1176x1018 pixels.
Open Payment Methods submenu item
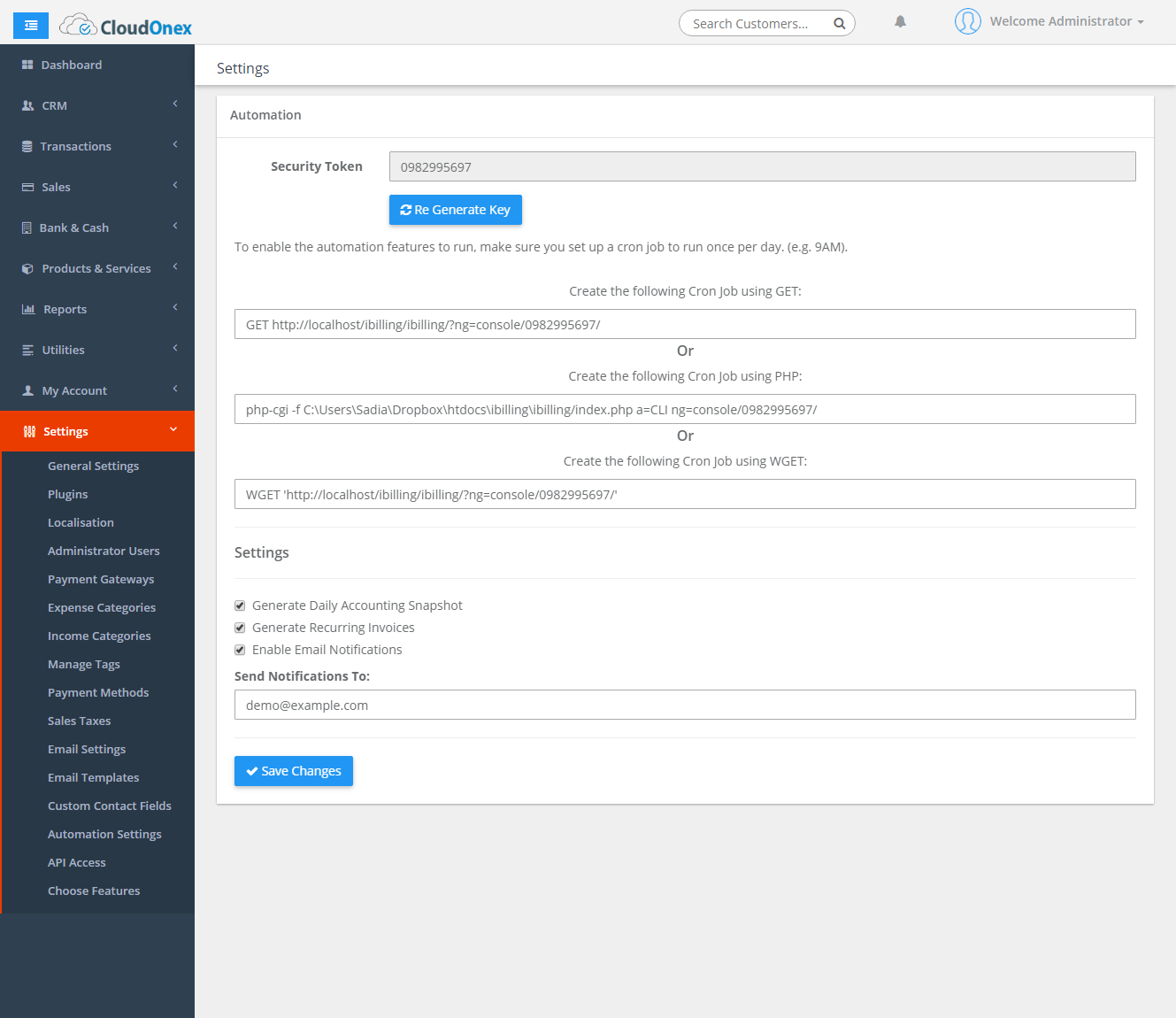pos(98,692)
